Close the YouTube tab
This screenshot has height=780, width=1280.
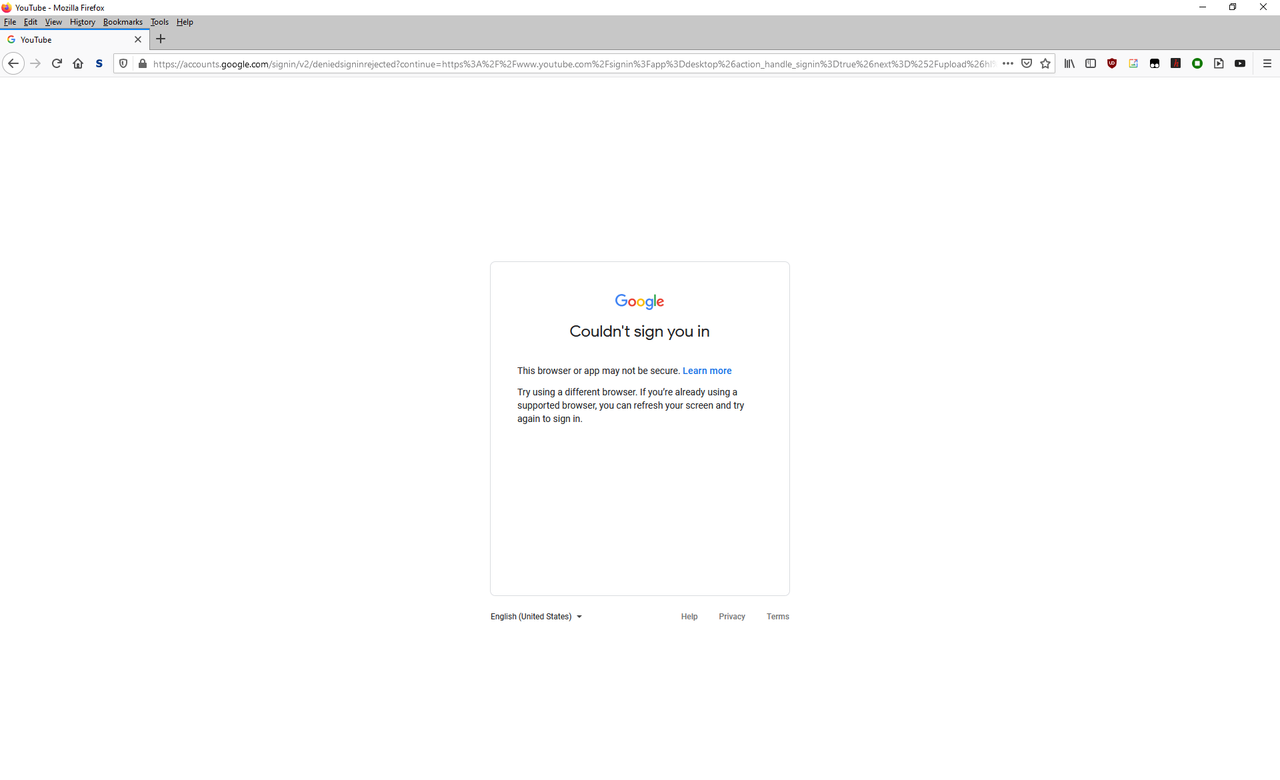[138, 40]
